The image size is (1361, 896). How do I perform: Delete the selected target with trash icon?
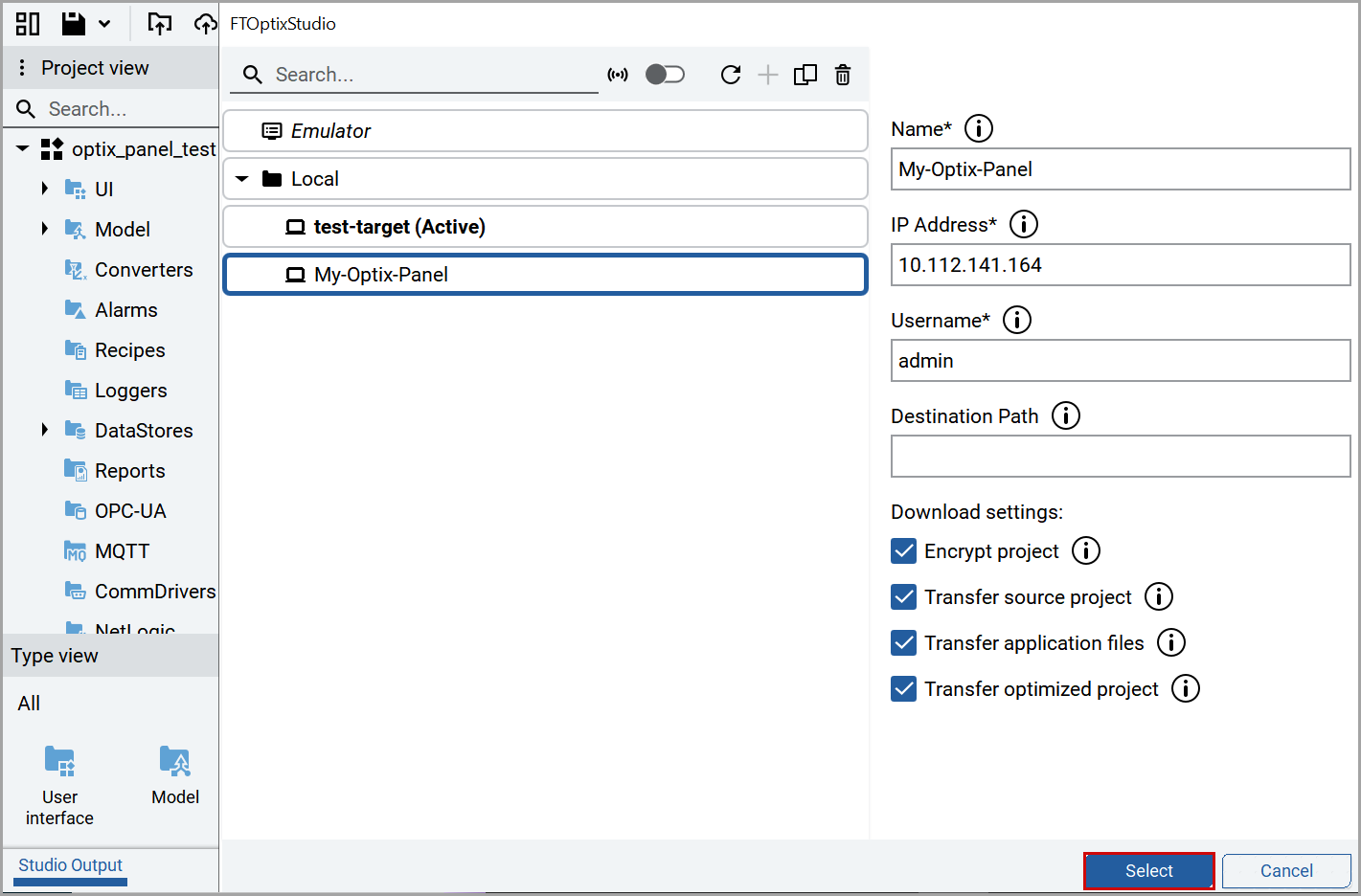coord(843,75)
